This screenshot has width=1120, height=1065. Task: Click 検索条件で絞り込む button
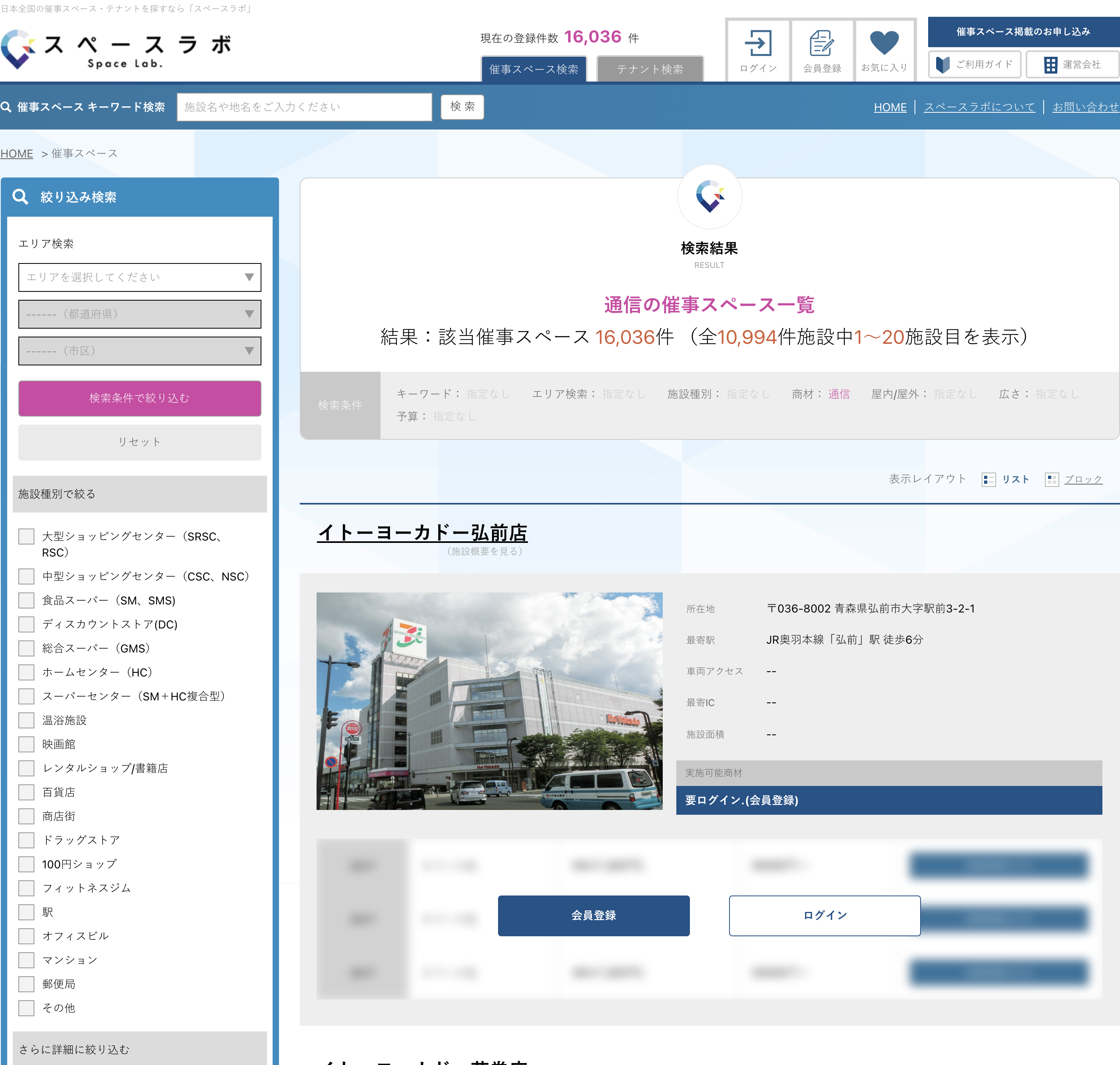(x=140, y=398)
